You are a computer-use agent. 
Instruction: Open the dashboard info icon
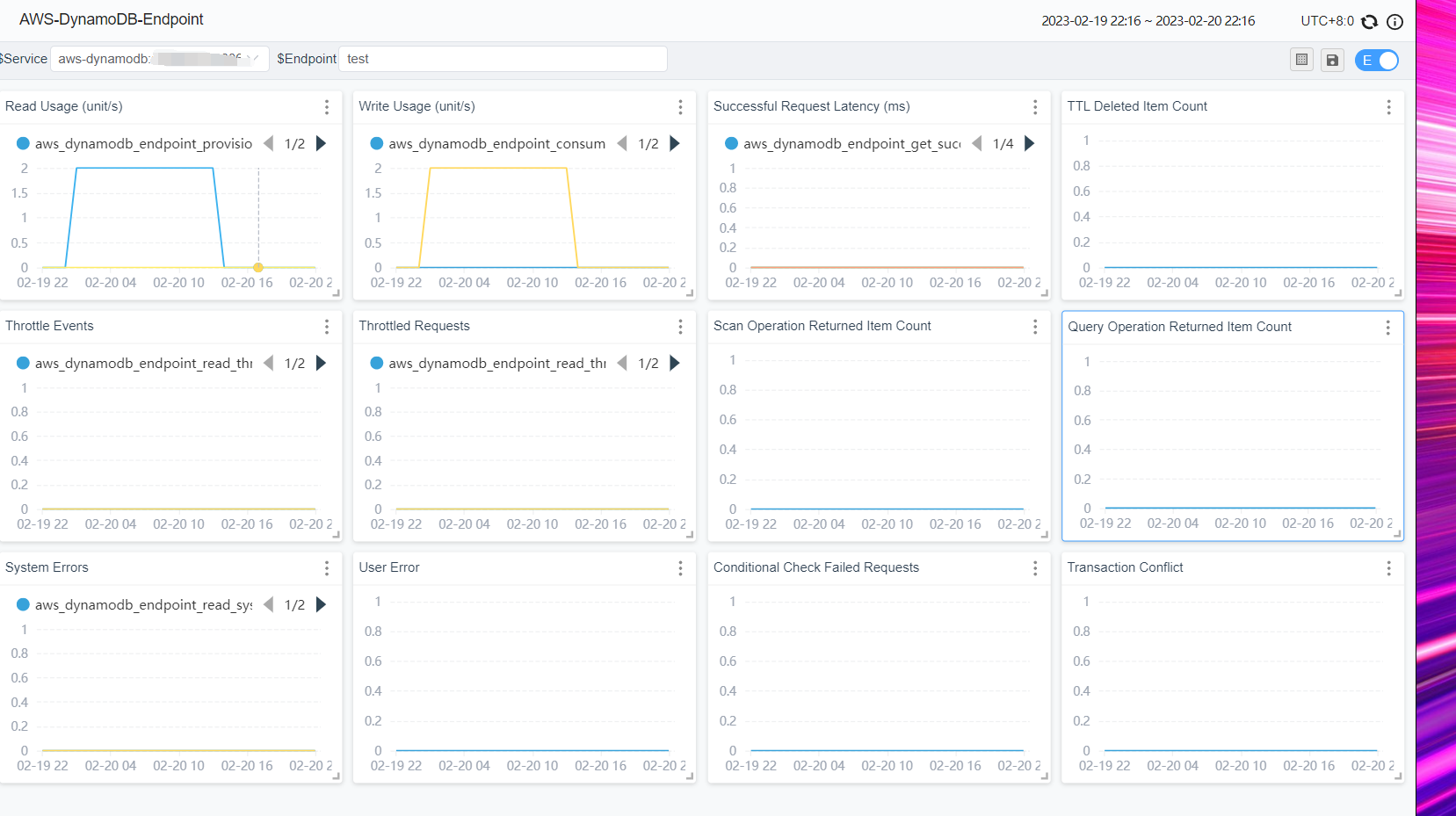1394,22
